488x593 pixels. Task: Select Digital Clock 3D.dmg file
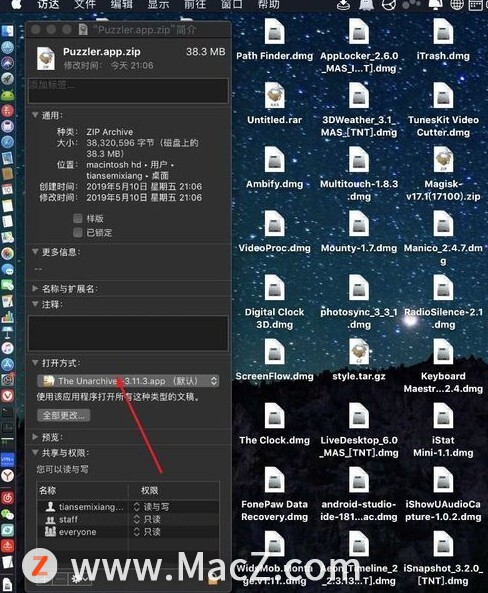[275, 288]
